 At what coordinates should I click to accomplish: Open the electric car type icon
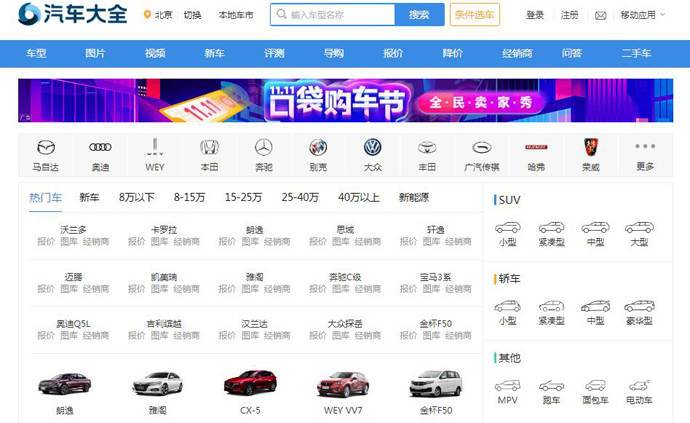[x=639, y=386]
